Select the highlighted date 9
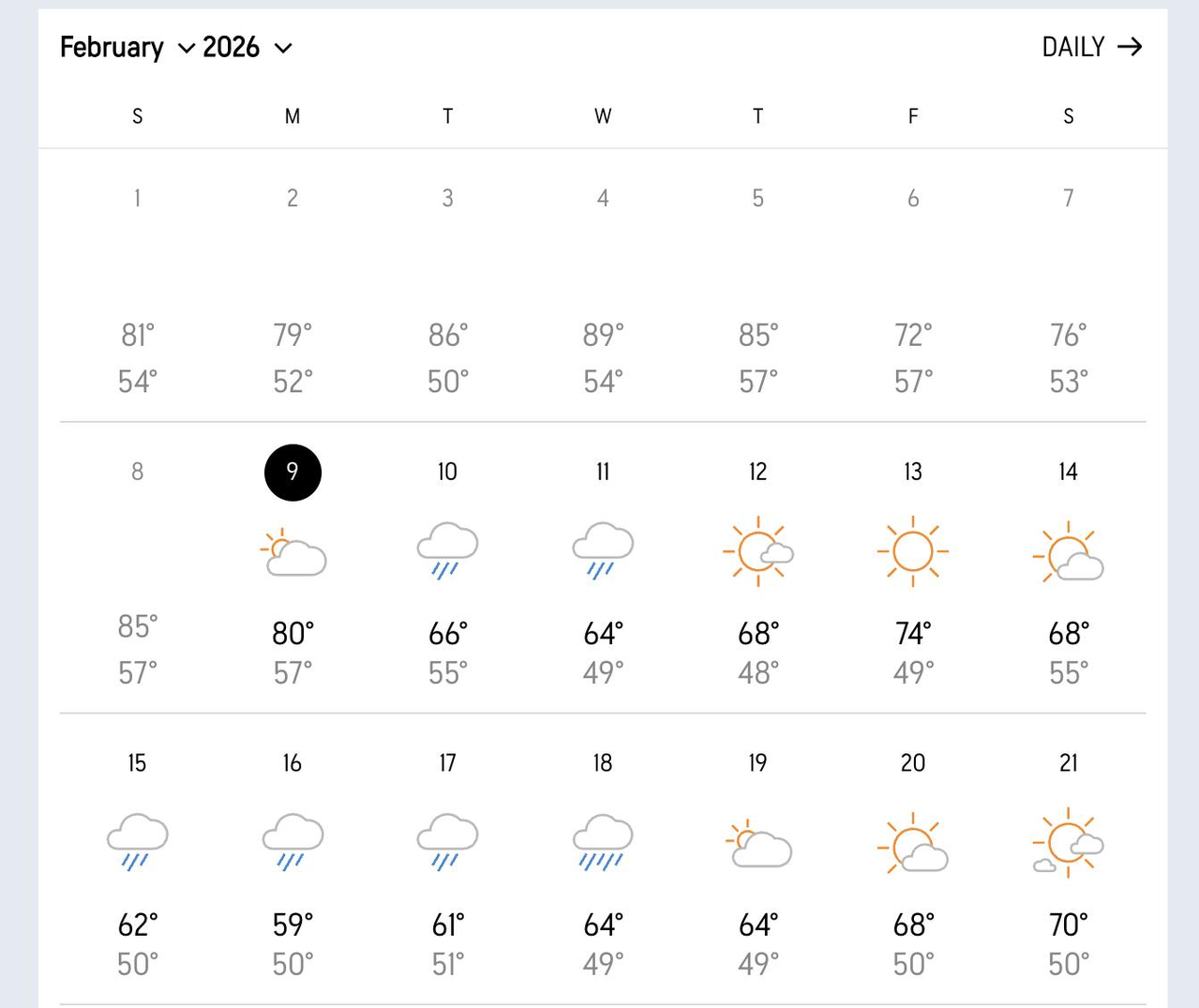 pyautogui.click(x=292, y=472)
